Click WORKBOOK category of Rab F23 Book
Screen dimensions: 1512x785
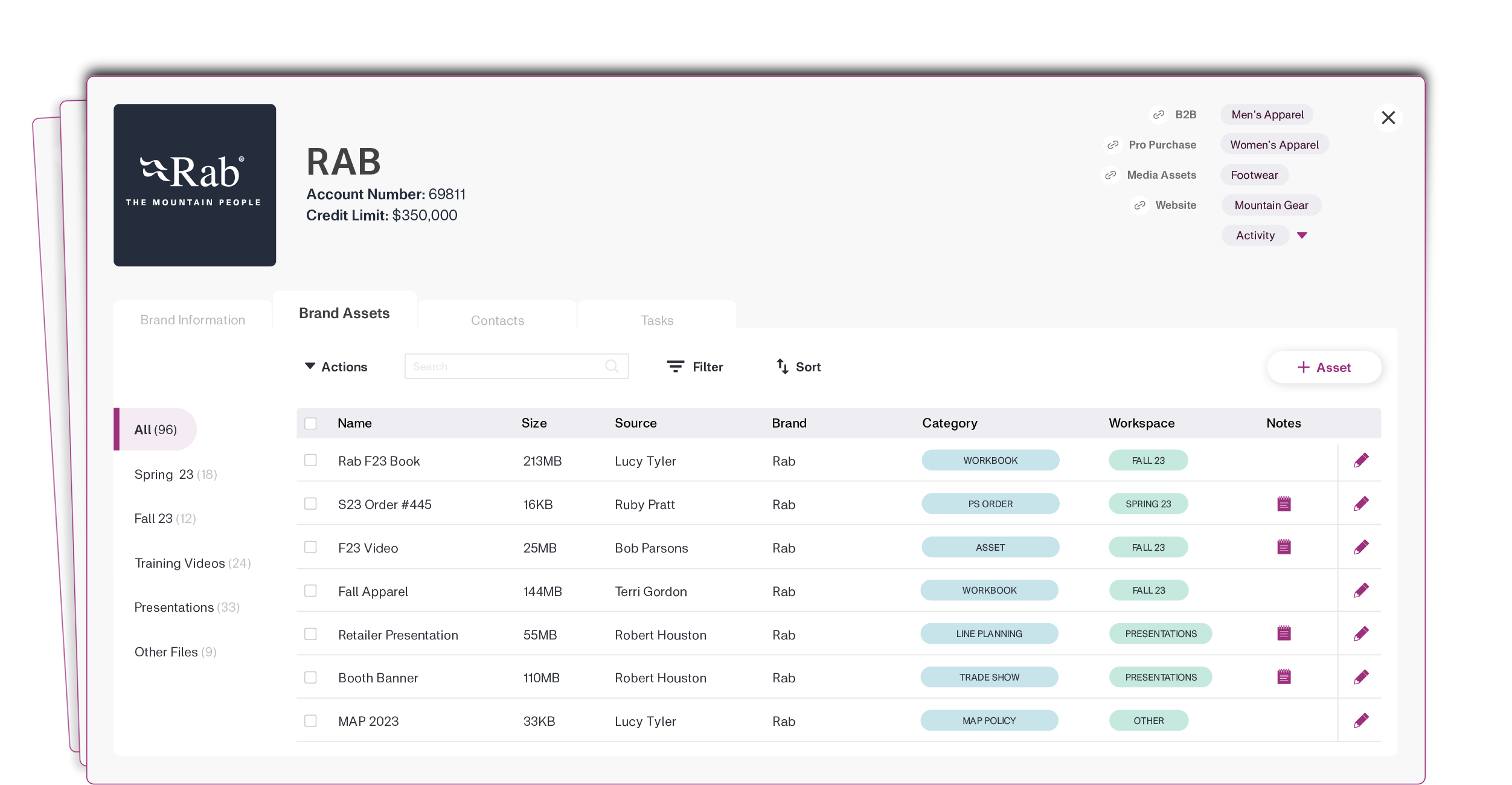(x=990, y=460)
